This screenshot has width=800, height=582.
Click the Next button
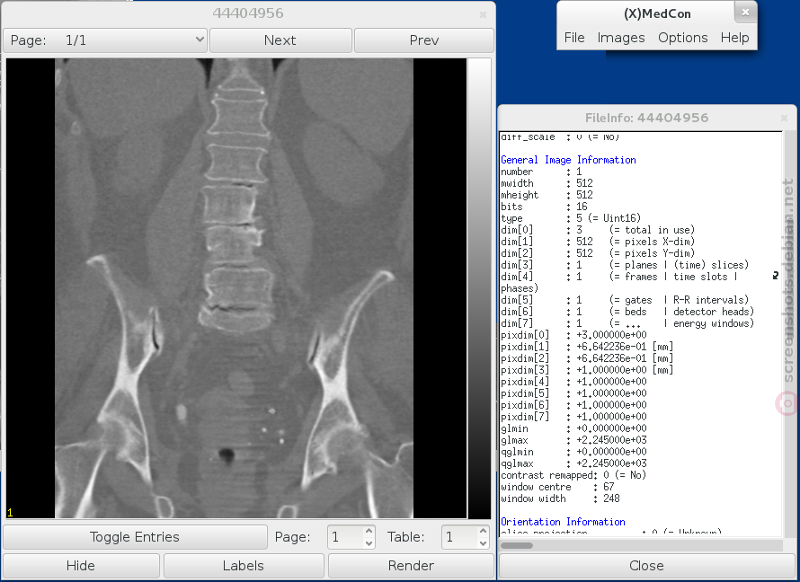(x=280, y=40)
